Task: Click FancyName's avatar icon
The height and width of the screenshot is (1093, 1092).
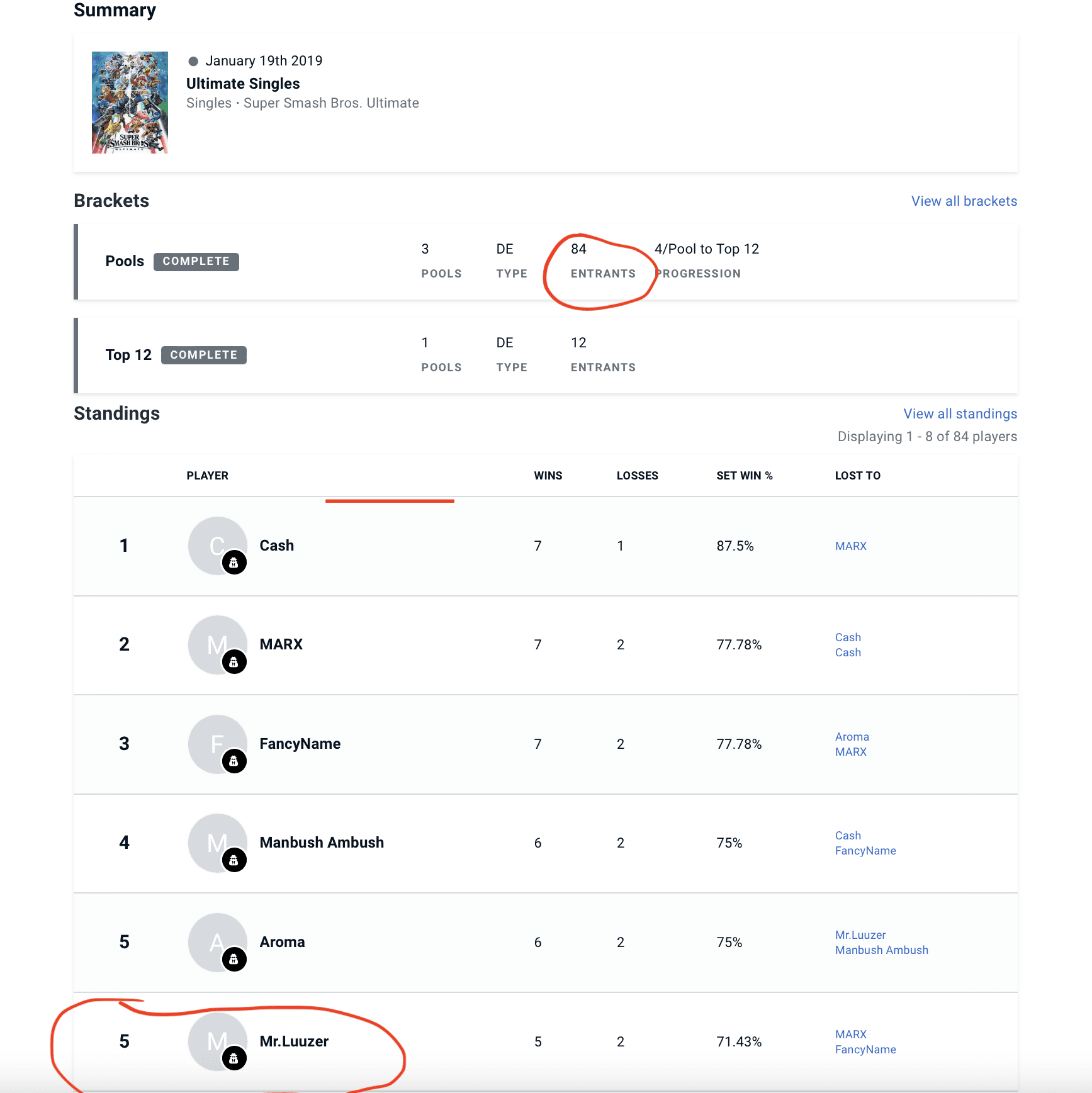Action: click(x=217, y=744)
